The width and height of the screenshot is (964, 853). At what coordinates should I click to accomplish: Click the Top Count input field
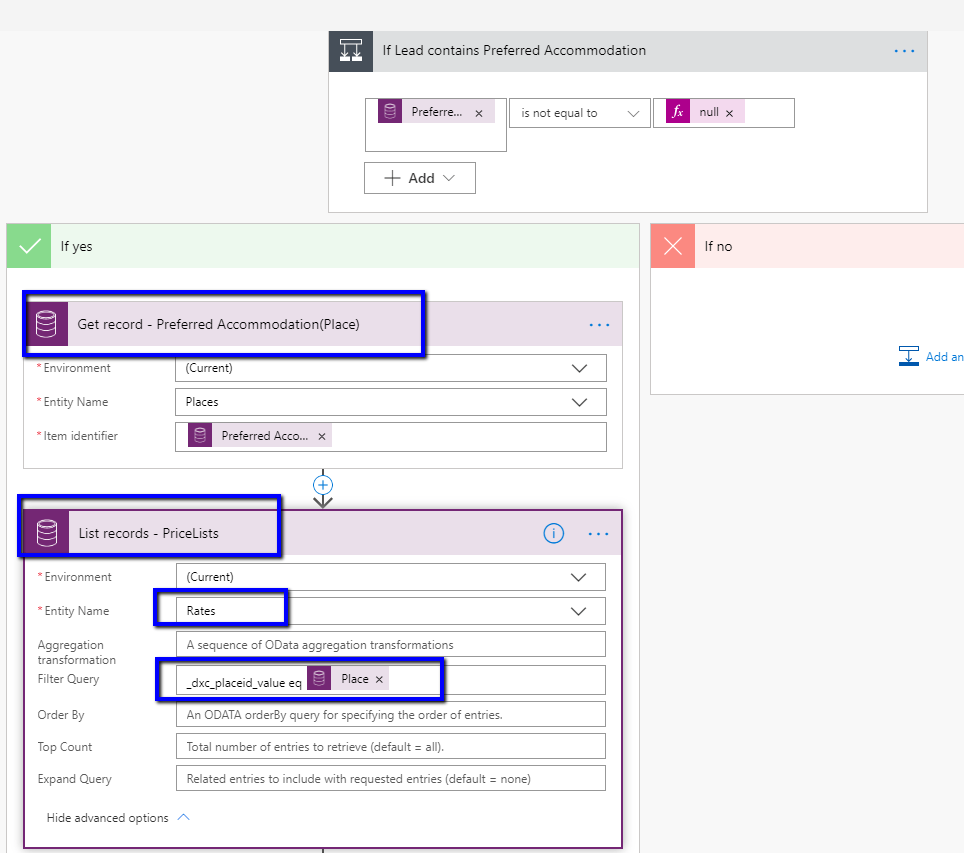coord(390,747)
